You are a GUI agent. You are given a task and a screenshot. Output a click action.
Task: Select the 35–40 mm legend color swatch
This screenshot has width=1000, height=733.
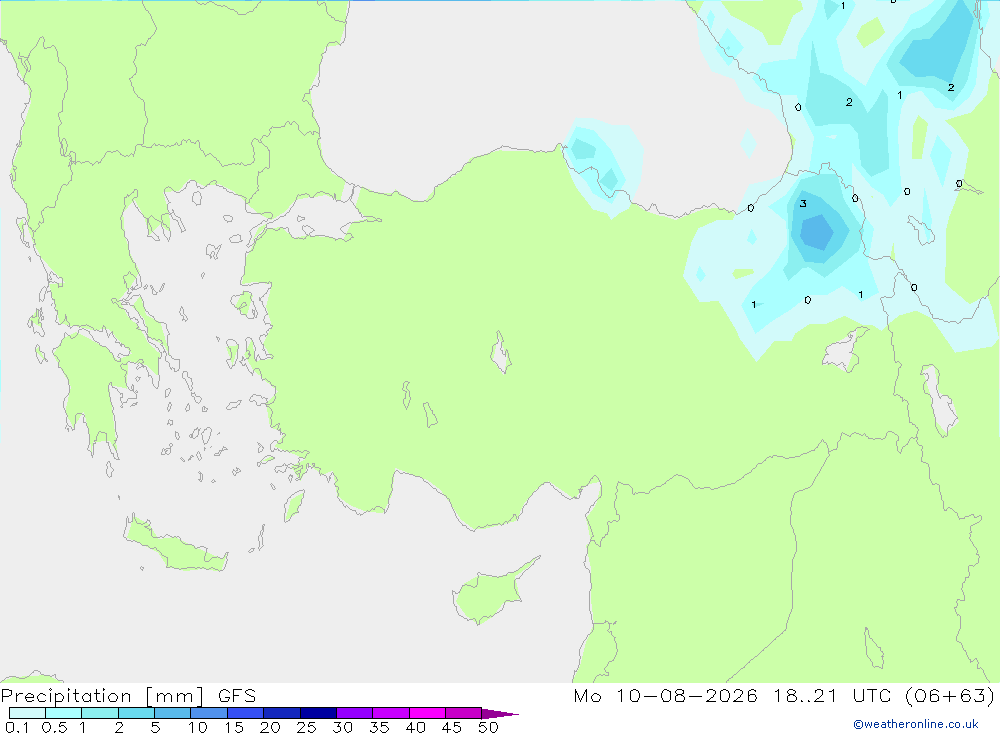tap(390, 713)
